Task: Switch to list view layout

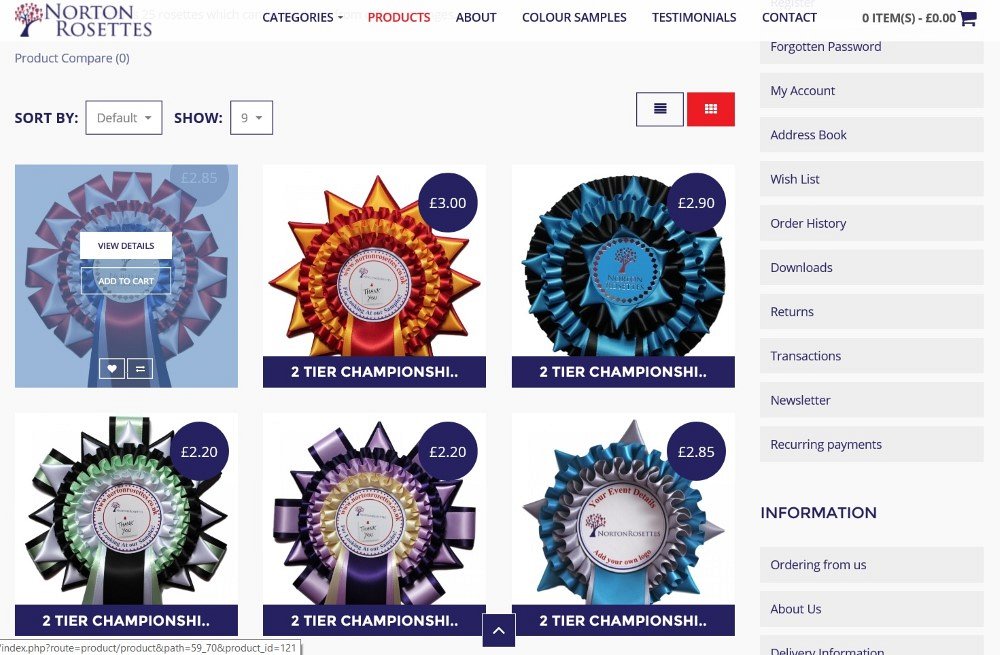Action: (x=659, y=109)
